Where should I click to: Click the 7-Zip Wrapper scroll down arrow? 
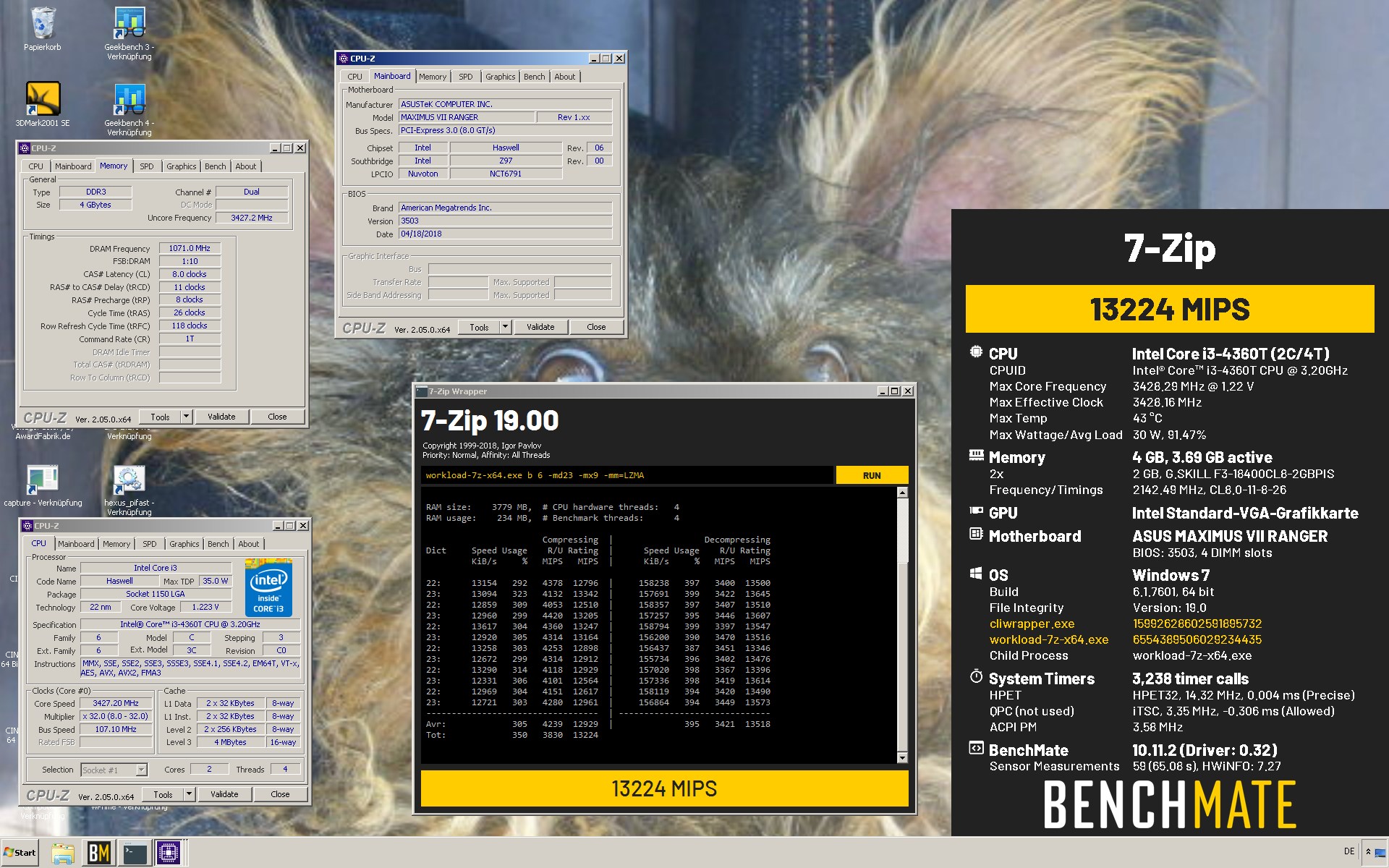click(x=902, y=757)
